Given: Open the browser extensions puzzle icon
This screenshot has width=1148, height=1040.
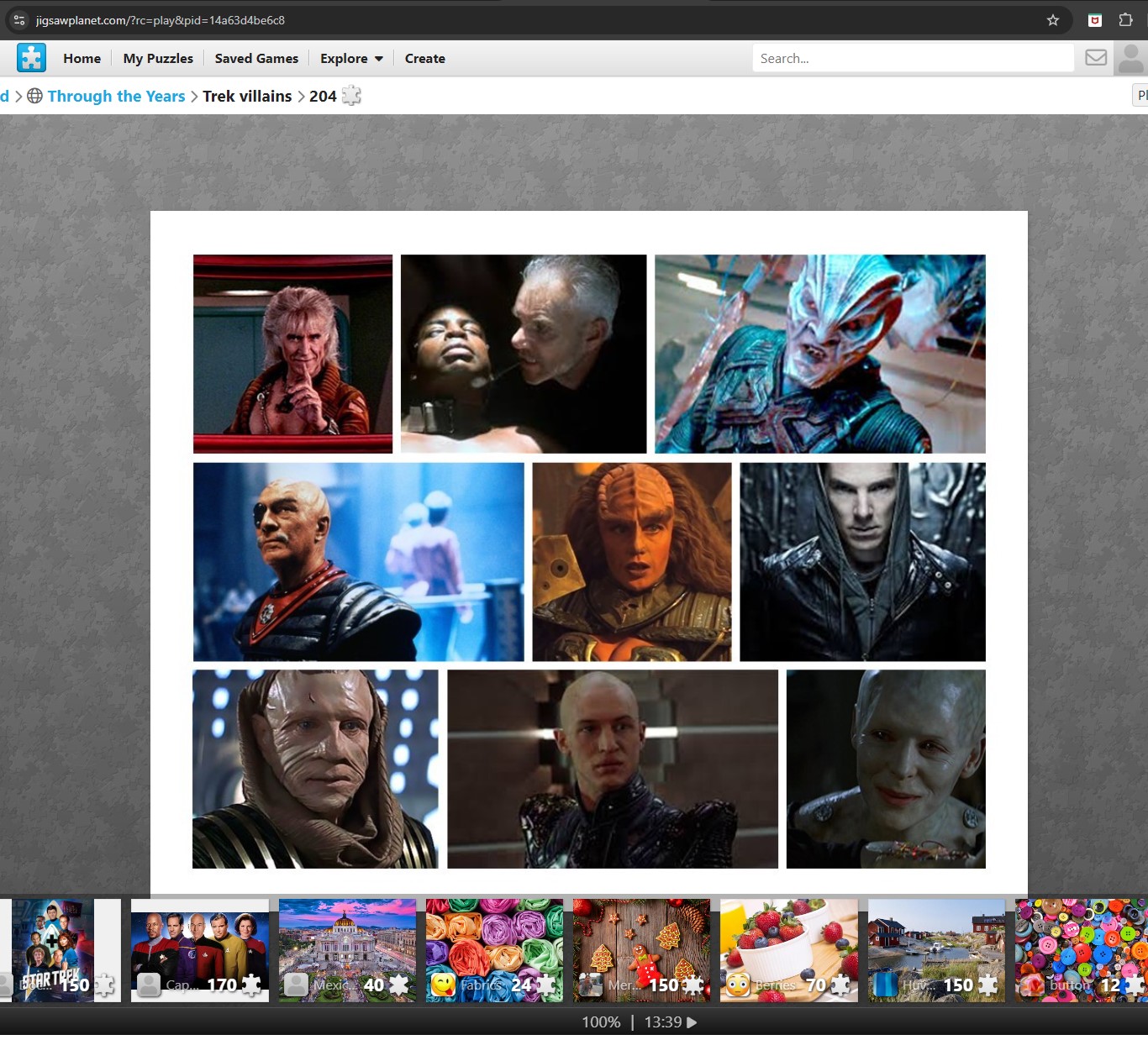Looking at the screenshot, I should [x=1125, y=20].
